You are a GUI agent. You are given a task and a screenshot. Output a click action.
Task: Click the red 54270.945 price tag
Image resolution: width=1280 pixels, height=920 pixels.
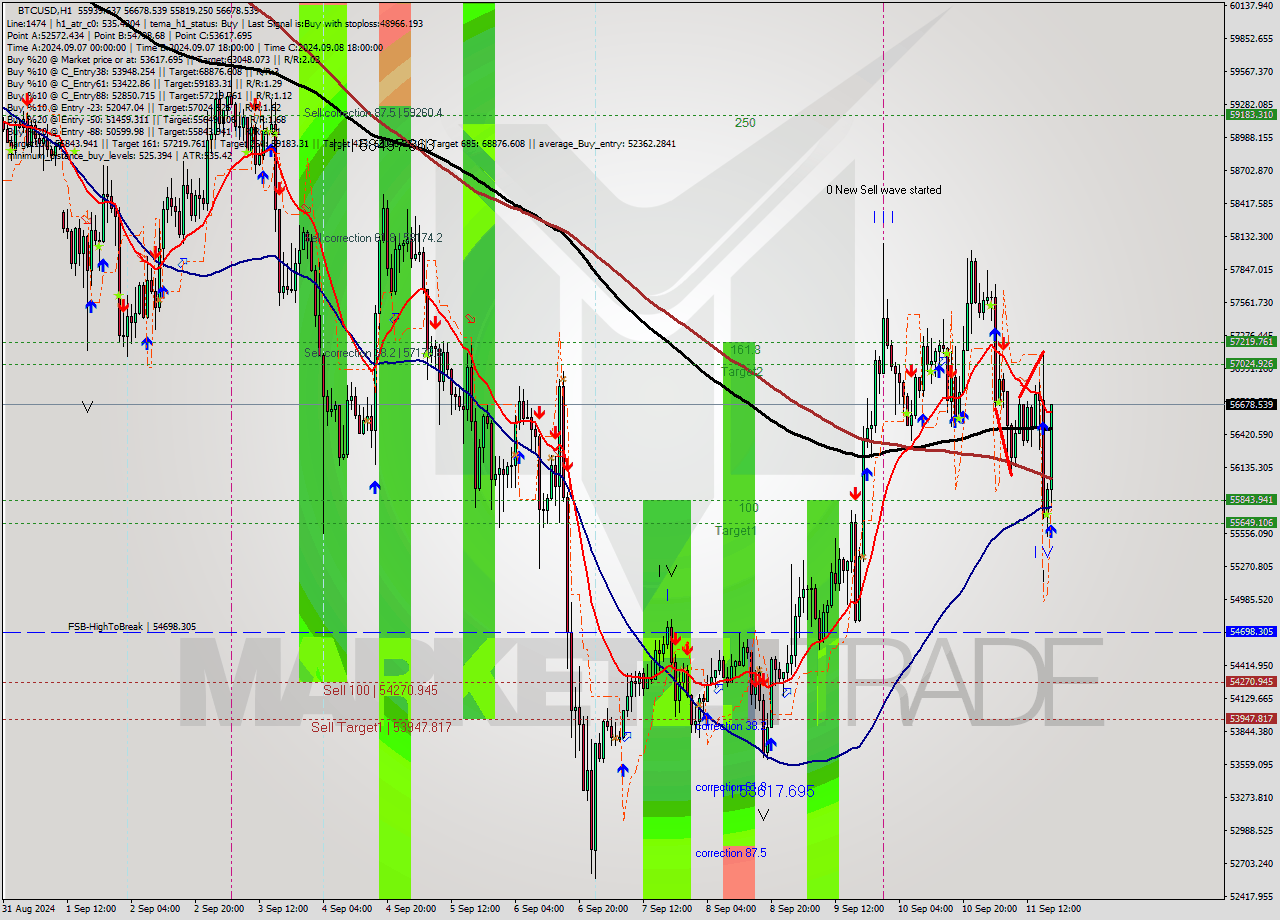click(x=1250, y=682)
